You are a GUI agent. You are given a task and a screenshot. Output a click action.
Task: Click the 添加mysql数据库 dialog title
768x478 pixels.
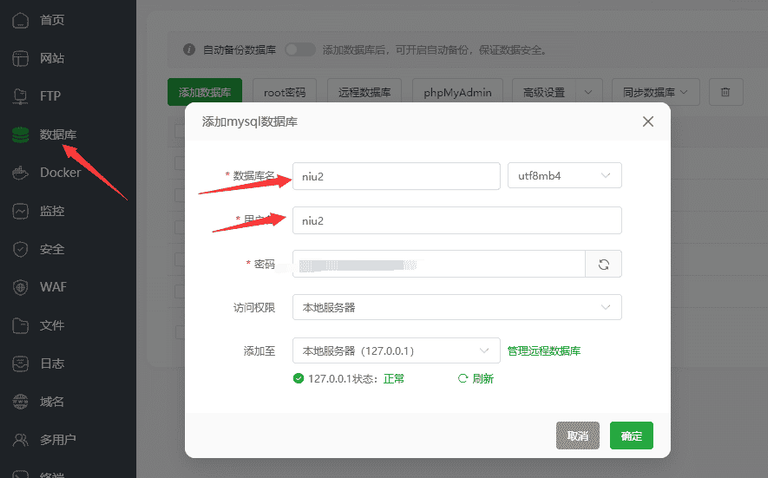pyautogui.click(x=250, y=121)
